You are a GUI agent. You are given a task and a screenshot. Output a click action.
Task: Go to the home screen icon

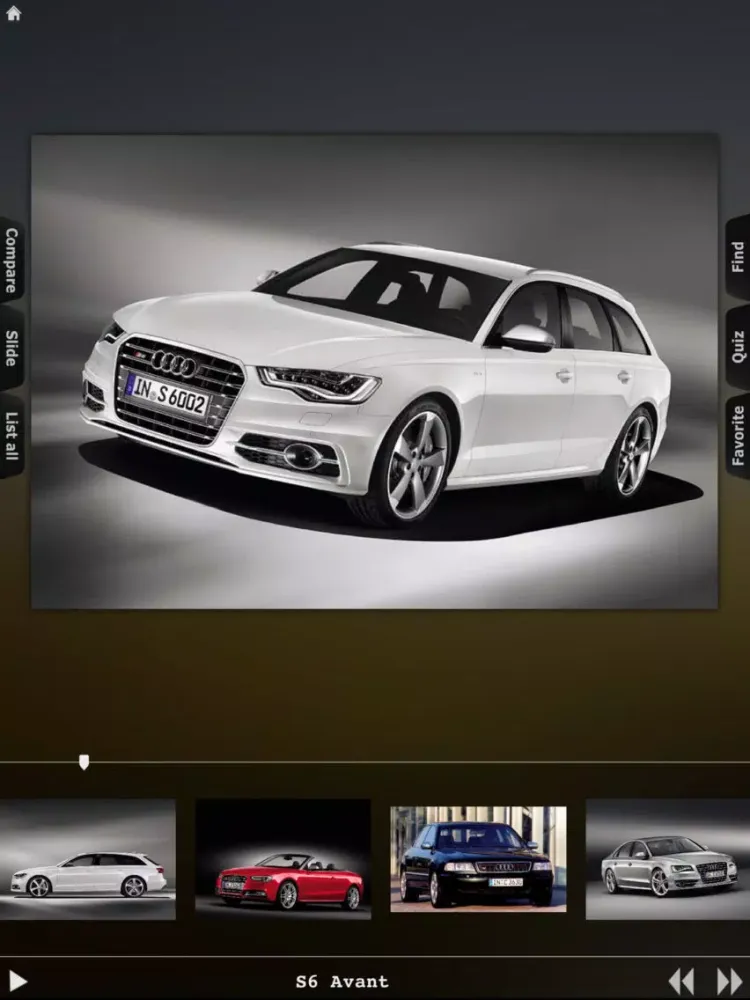coord(13,13)
